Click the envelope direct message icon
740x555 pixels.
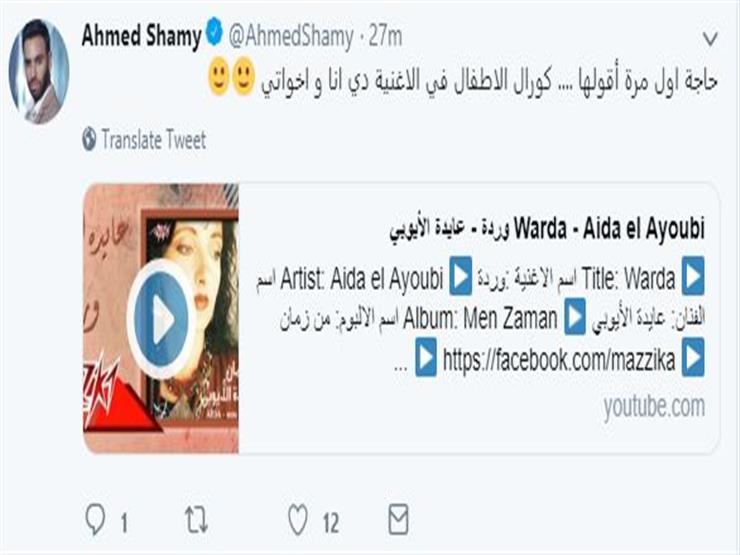pos(398,520)
